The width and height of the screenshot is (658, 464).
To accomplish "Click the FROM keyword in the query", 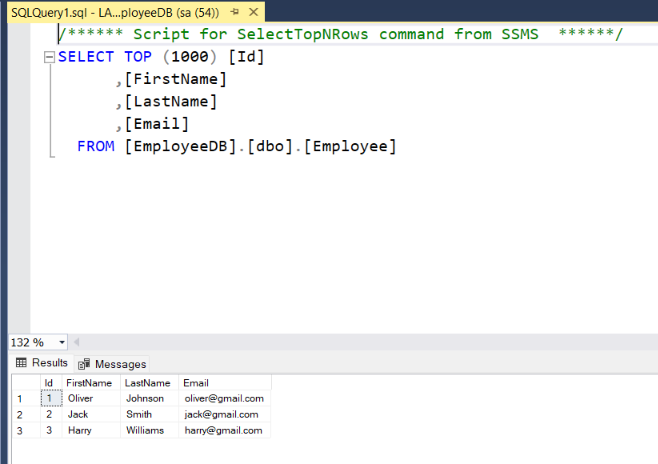I will click(96, 146).
